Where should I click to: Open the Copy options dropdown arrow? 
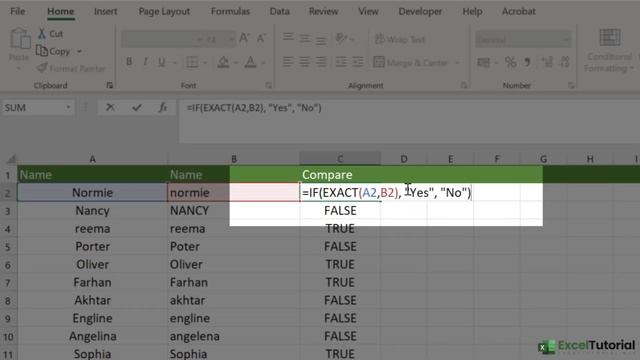click(79, 51)
